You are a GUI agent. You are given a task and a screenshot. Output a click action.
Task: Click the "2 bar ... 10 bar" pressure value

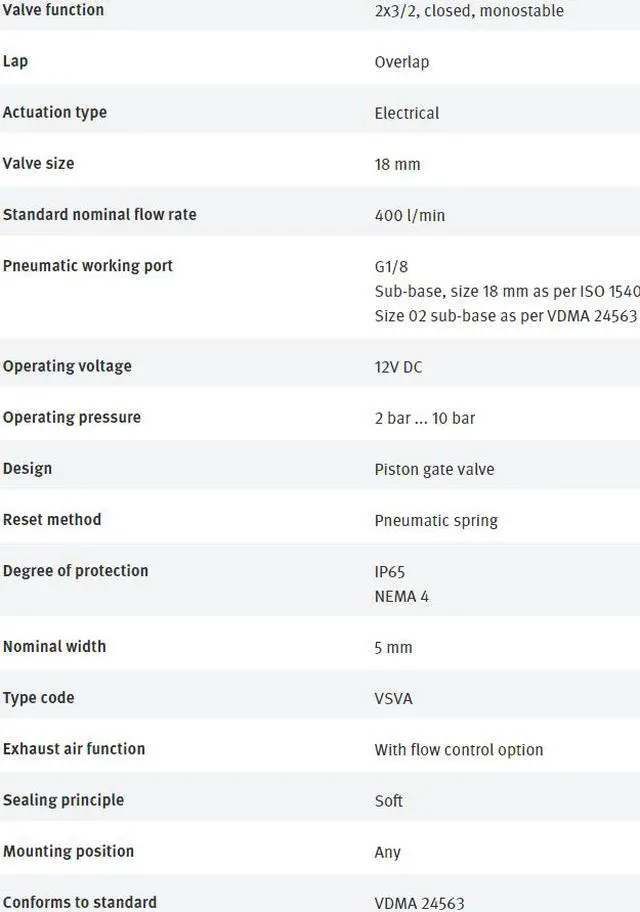[425, 418]
